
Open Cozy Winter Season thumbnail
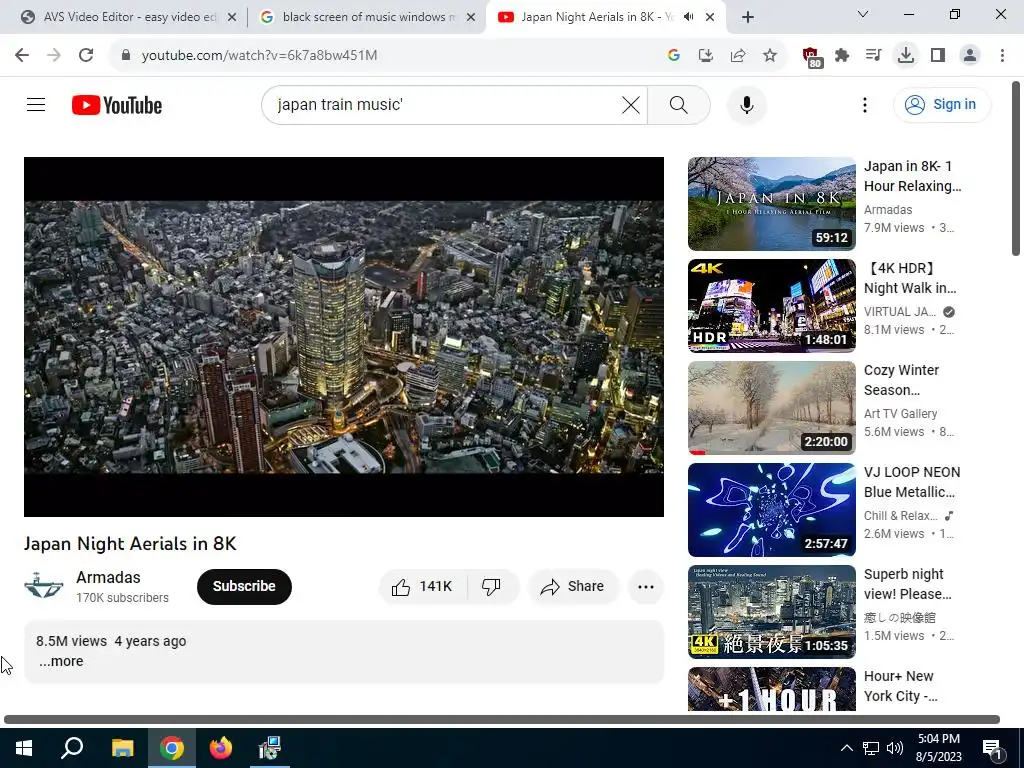[771, 408]
